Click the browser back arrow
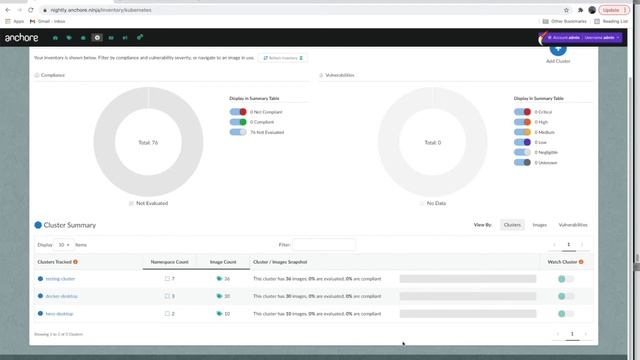Screen dimensions: 640x360 8,10
